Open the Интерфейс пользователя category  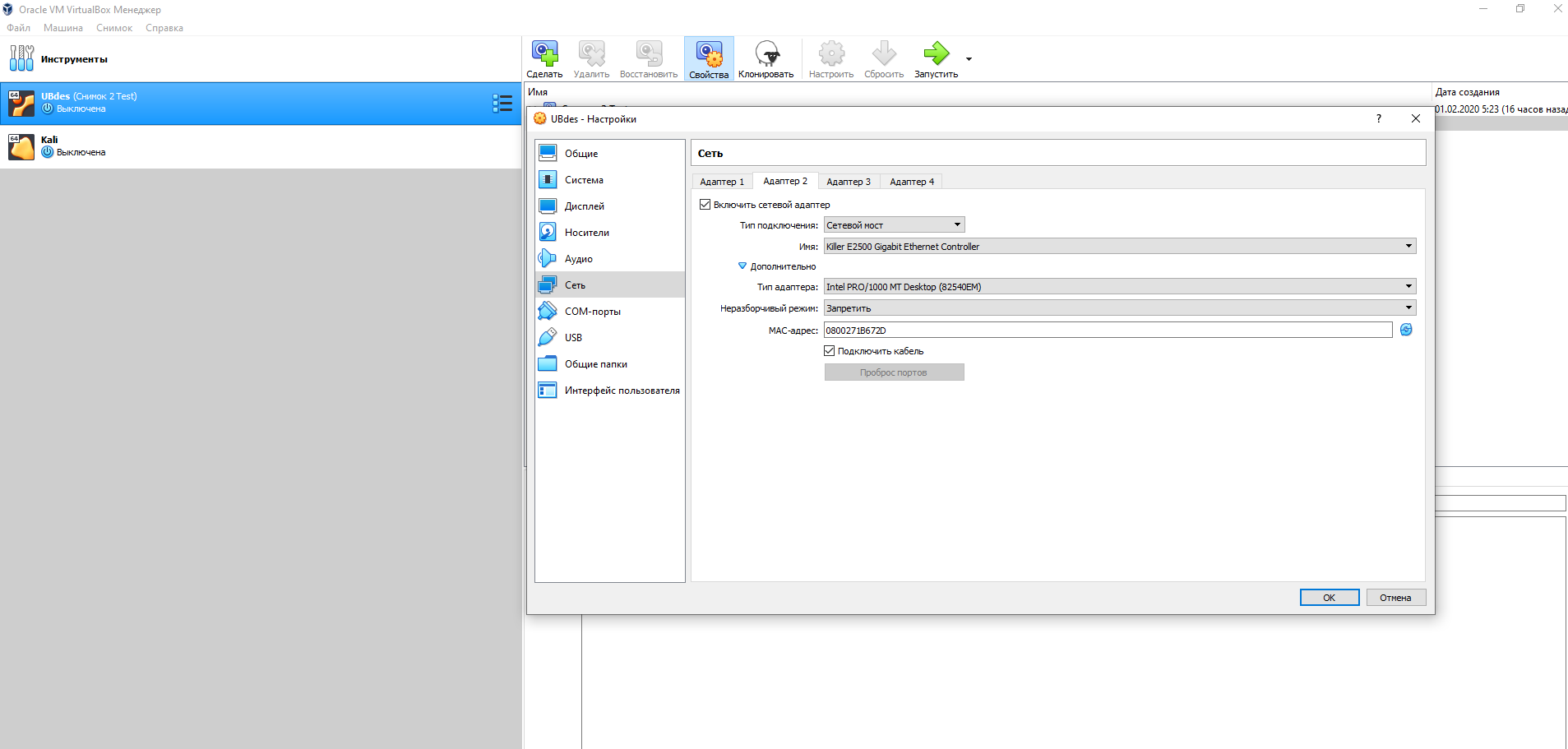click(x=610, y=391)
